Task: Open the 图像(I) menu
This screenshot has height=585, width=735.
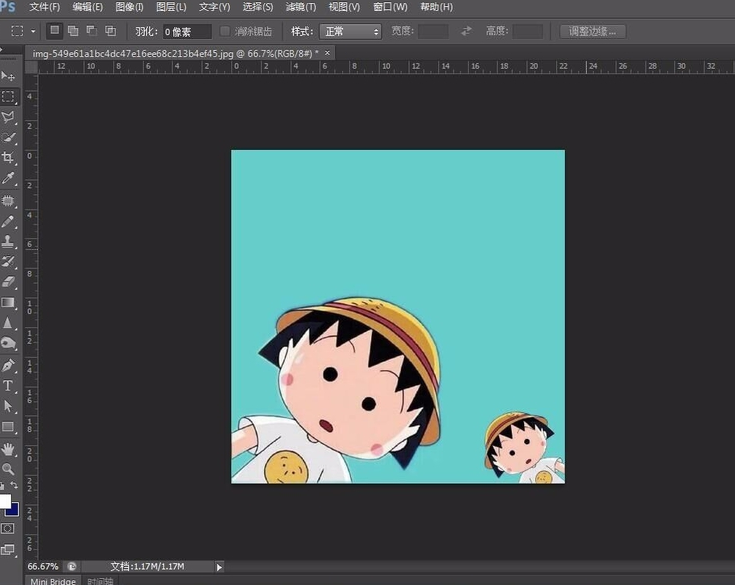Action: point(129,7)
